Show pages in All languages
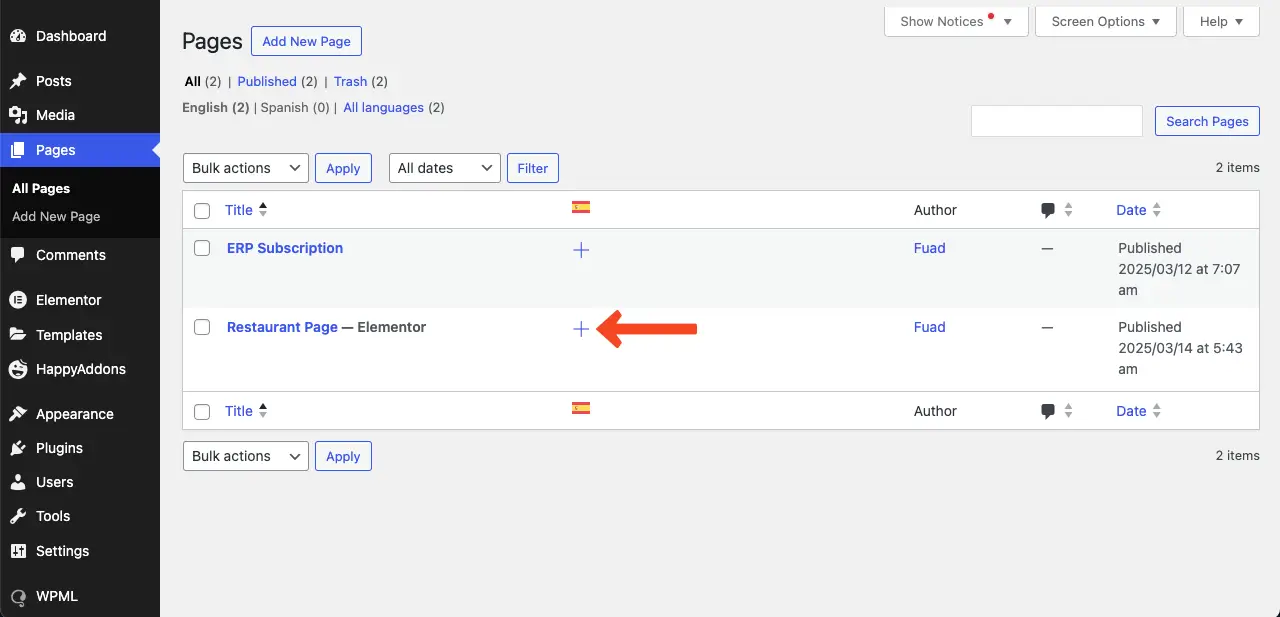The width and height of the screenshot is (1280, 617). tap(383, 107)
